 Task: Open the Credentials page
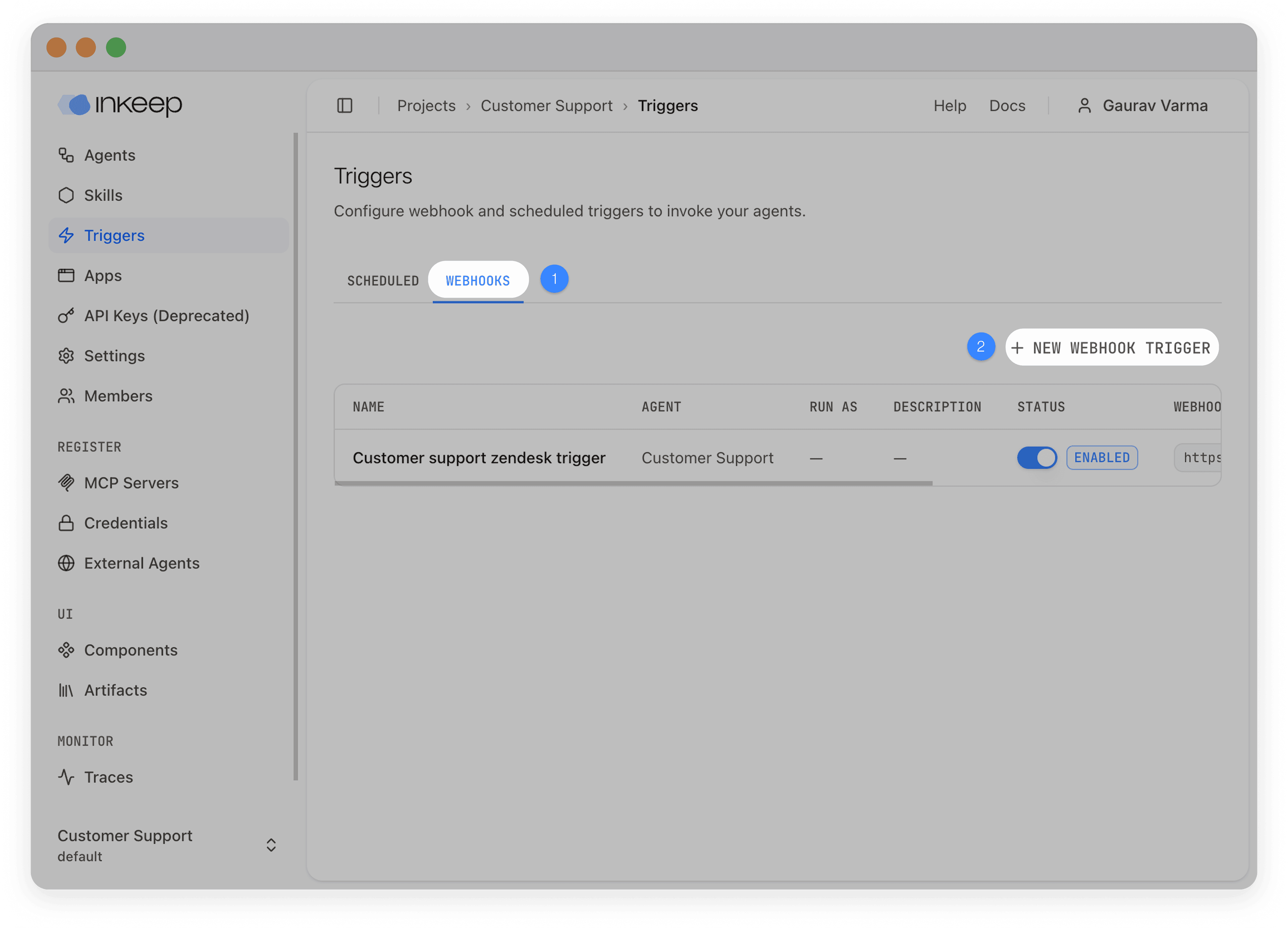tap(125, 523)
